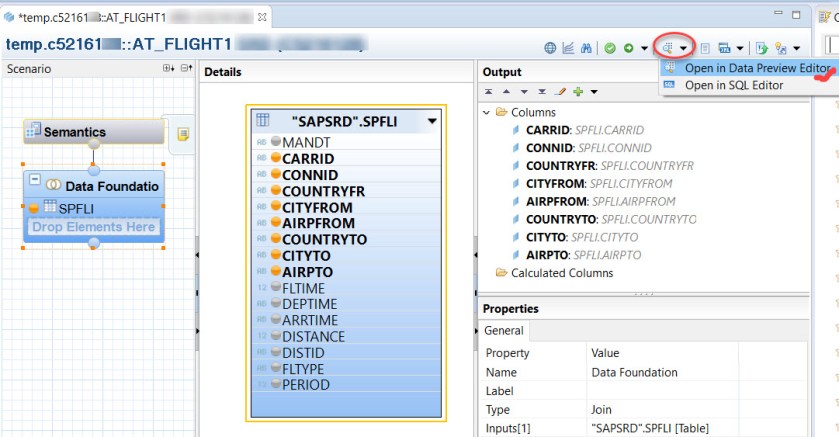839x437 pixels.
Task: Open the yellow note icon beside Semantics
Action: pos(183,133)
